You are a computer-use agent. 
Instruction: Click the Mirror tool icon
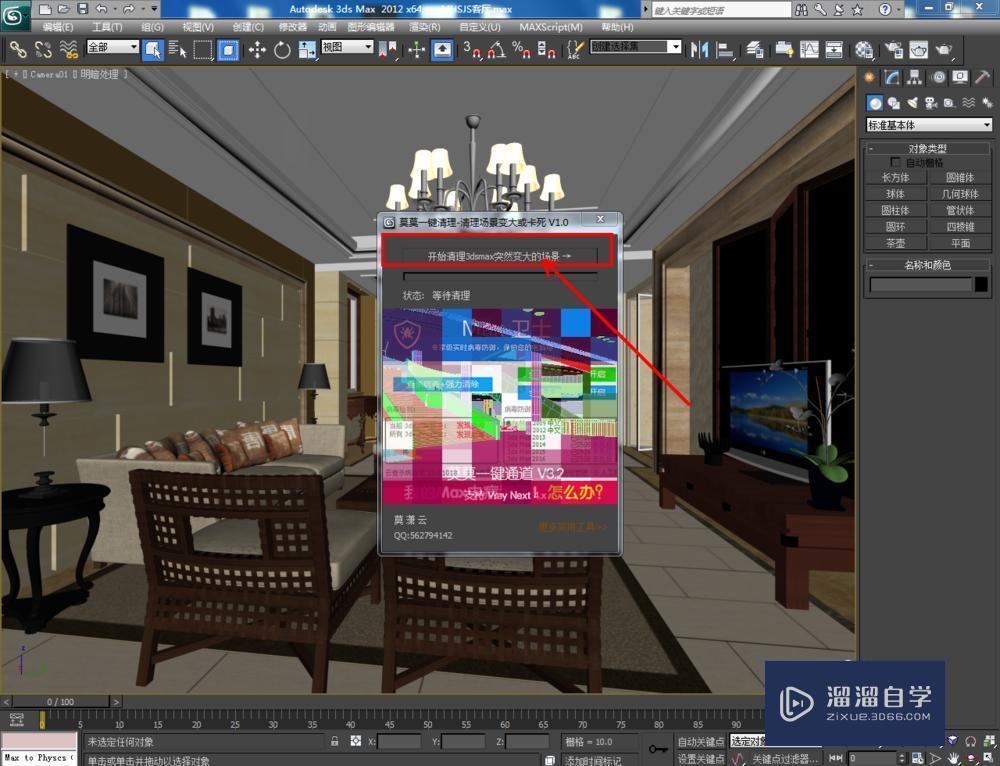click(x=700, y=49)
